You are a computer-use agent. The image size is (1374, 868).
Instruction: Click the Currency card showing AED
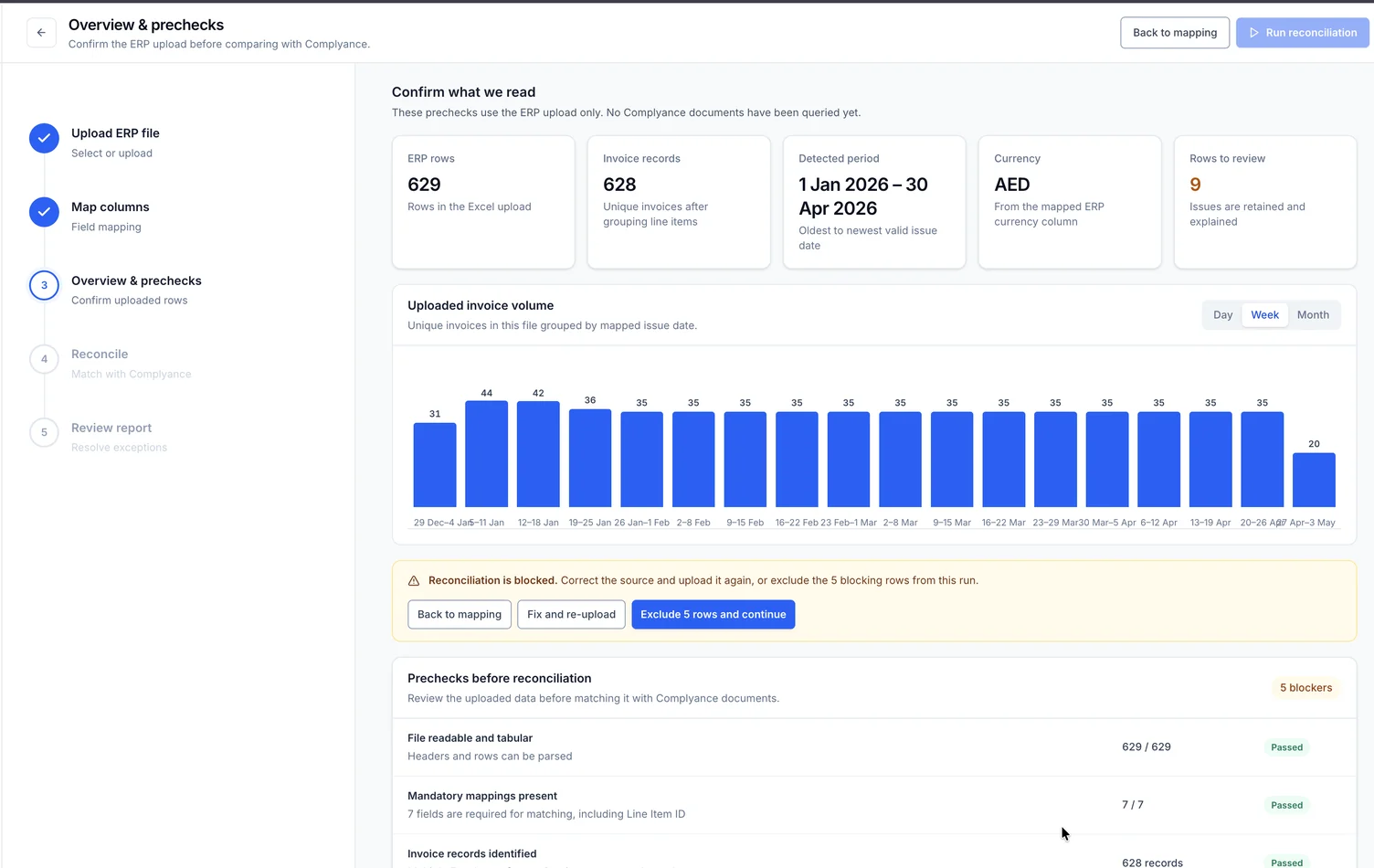(x=1070, y=202)
